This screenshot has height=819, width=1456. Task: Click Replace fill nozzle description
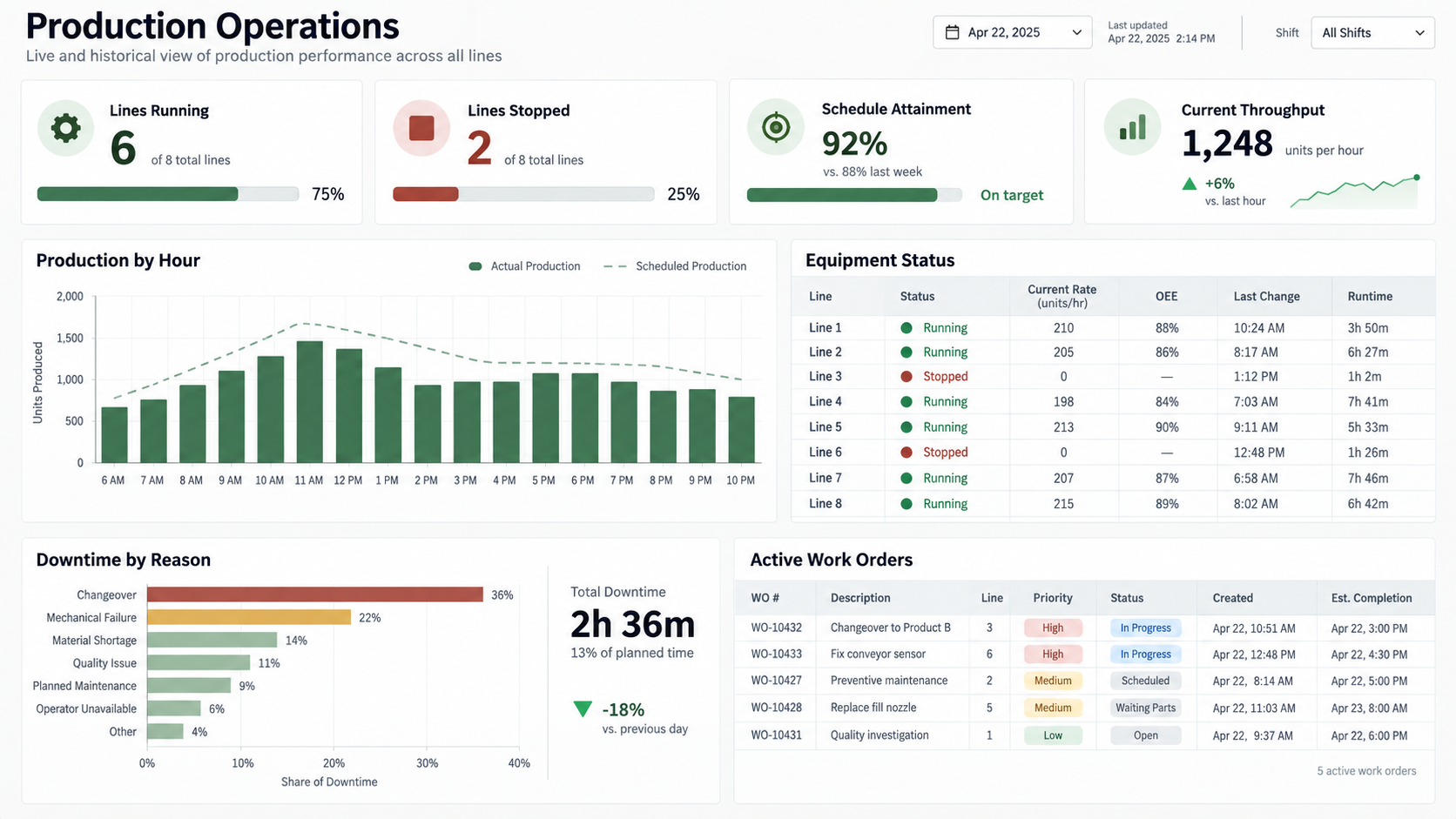tap(873, 708)
